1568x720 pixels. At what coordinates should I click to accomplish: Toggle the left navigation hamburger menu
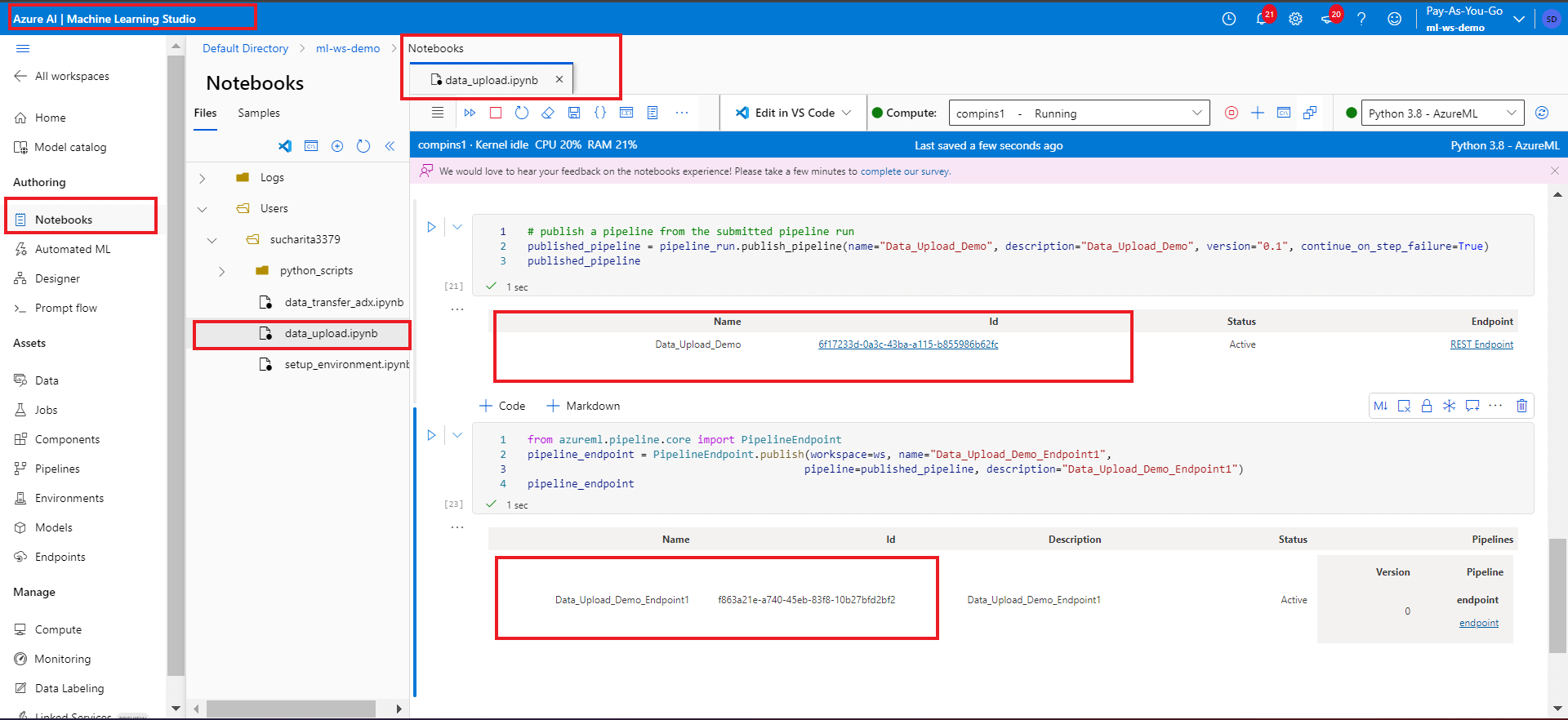[x=23, y=48]
